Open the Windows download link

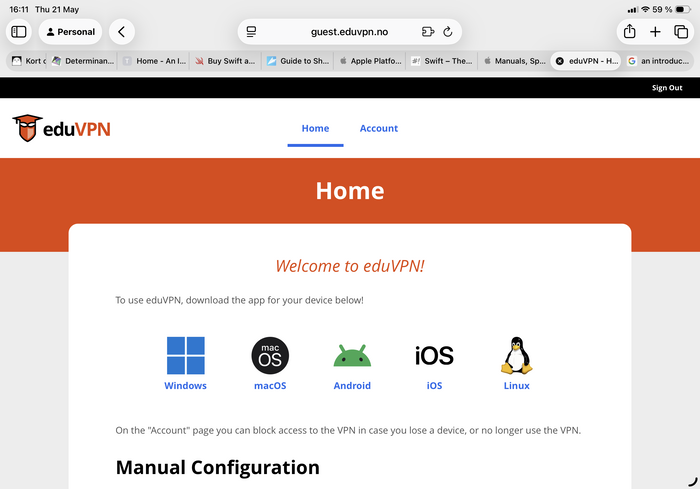185,386
